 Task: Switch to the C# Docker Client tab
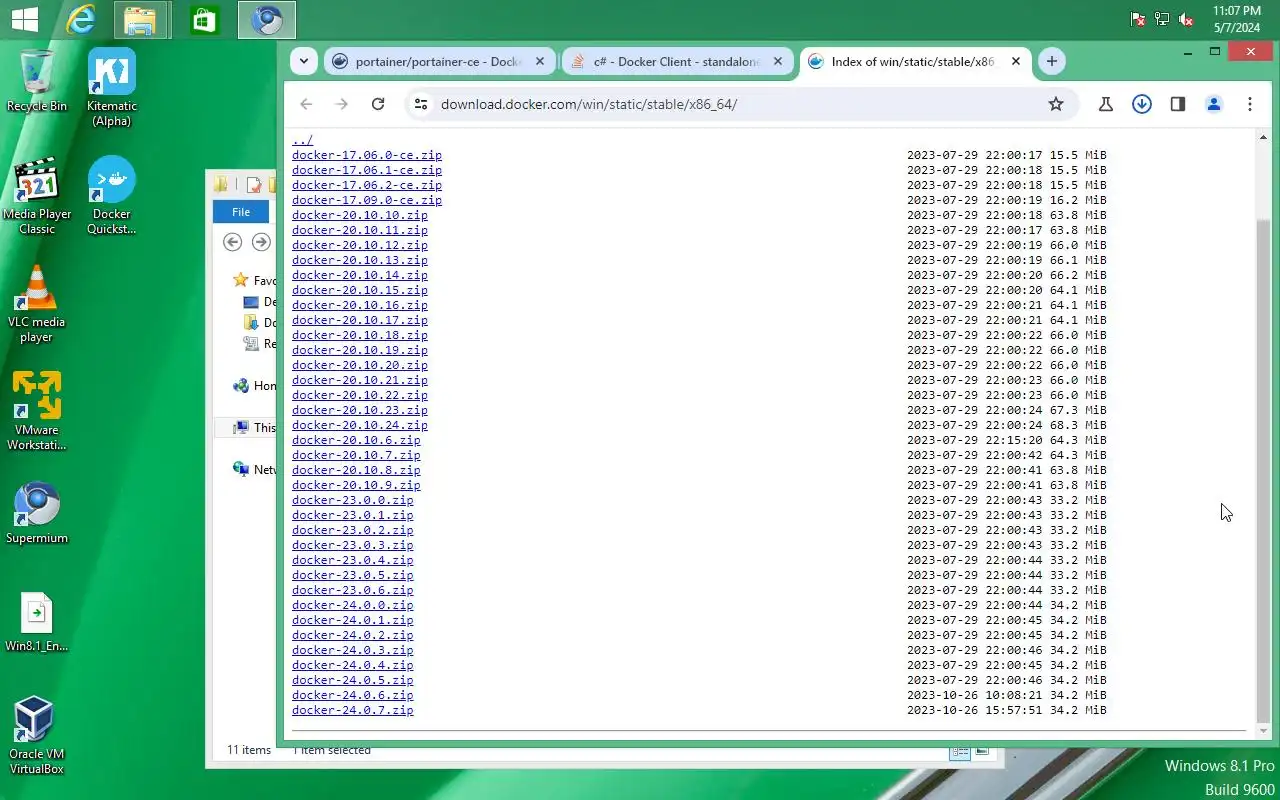point(678,61)
